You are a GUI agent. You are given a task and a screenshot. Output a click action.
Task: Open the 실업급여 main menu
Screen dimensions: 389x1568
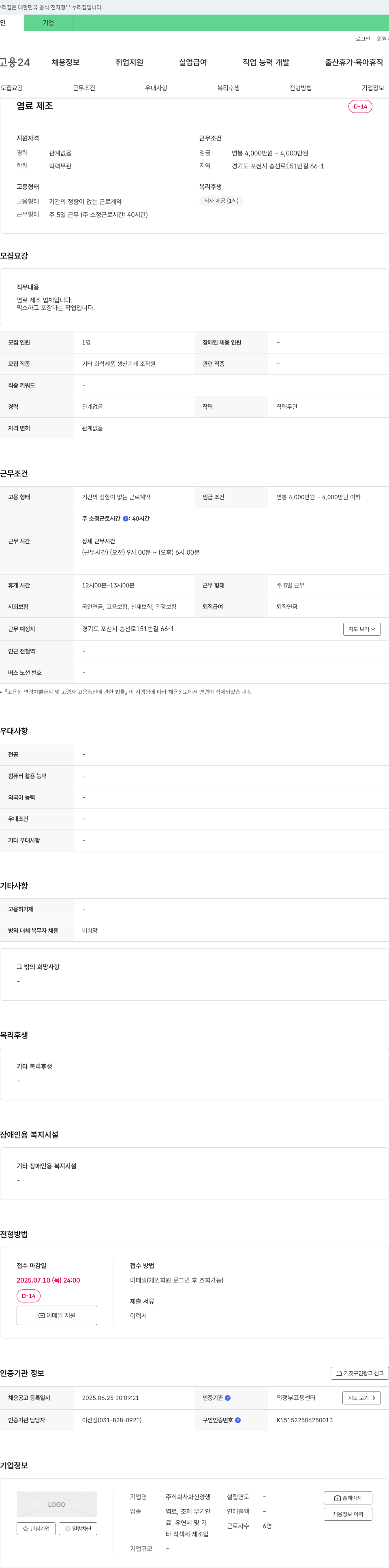pyautogui.click(x=193, y=62)
